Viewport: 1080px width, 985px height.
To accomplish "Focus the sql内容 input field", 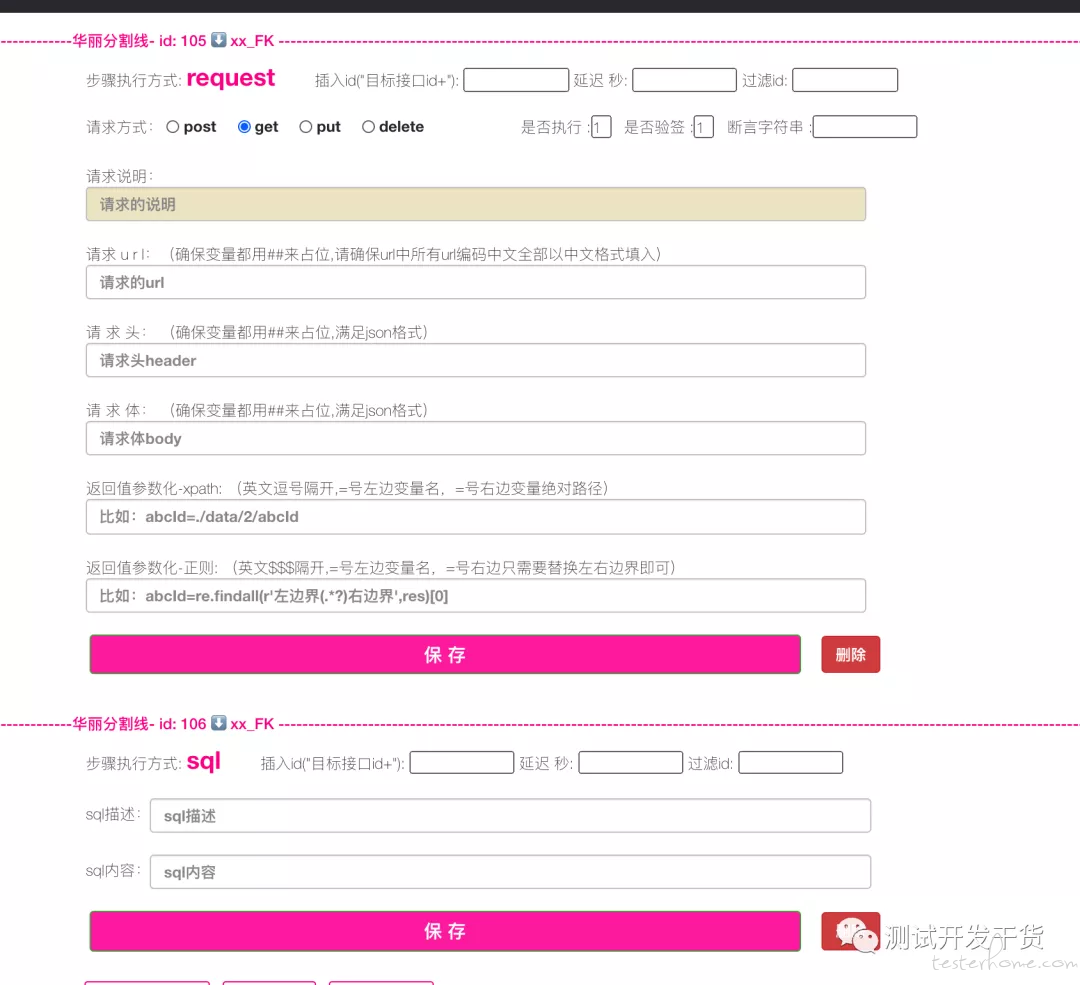I will (x=510, y=872).
